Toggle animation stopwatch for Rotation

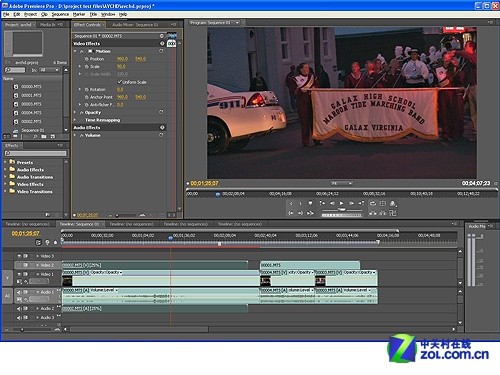click(x=87, y=89)
